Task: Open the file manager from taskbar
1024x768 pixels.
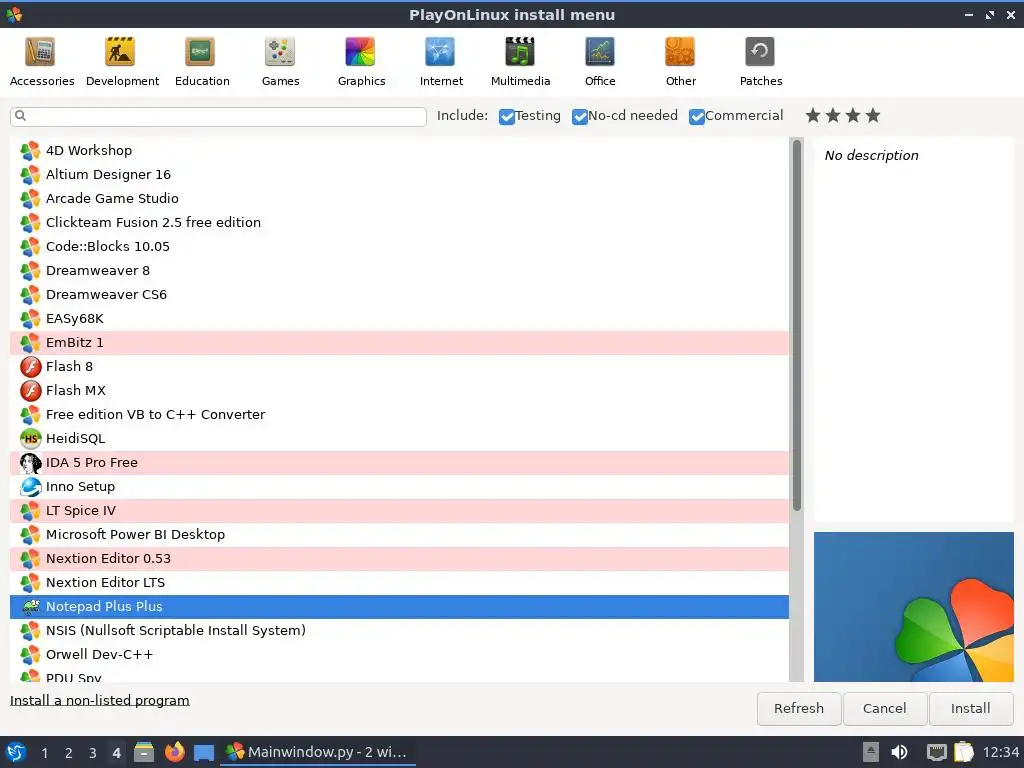Action: pyautogui.click(x=144, y=752)
